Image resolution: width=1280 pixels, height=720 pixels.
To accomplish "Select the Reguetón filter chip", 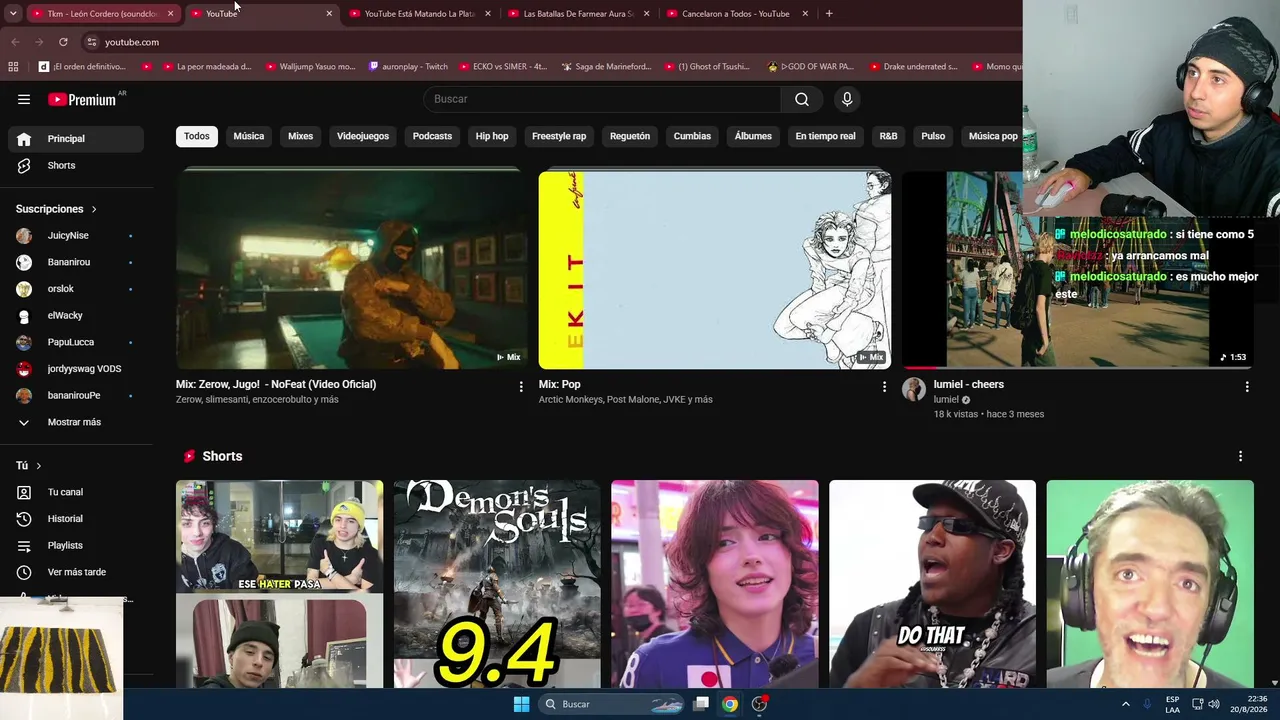I will [630, 136].
